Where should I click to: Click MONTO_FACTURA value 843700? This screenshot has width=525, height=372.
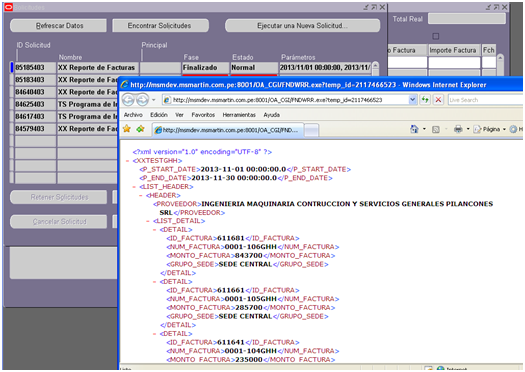click(249, 256)
